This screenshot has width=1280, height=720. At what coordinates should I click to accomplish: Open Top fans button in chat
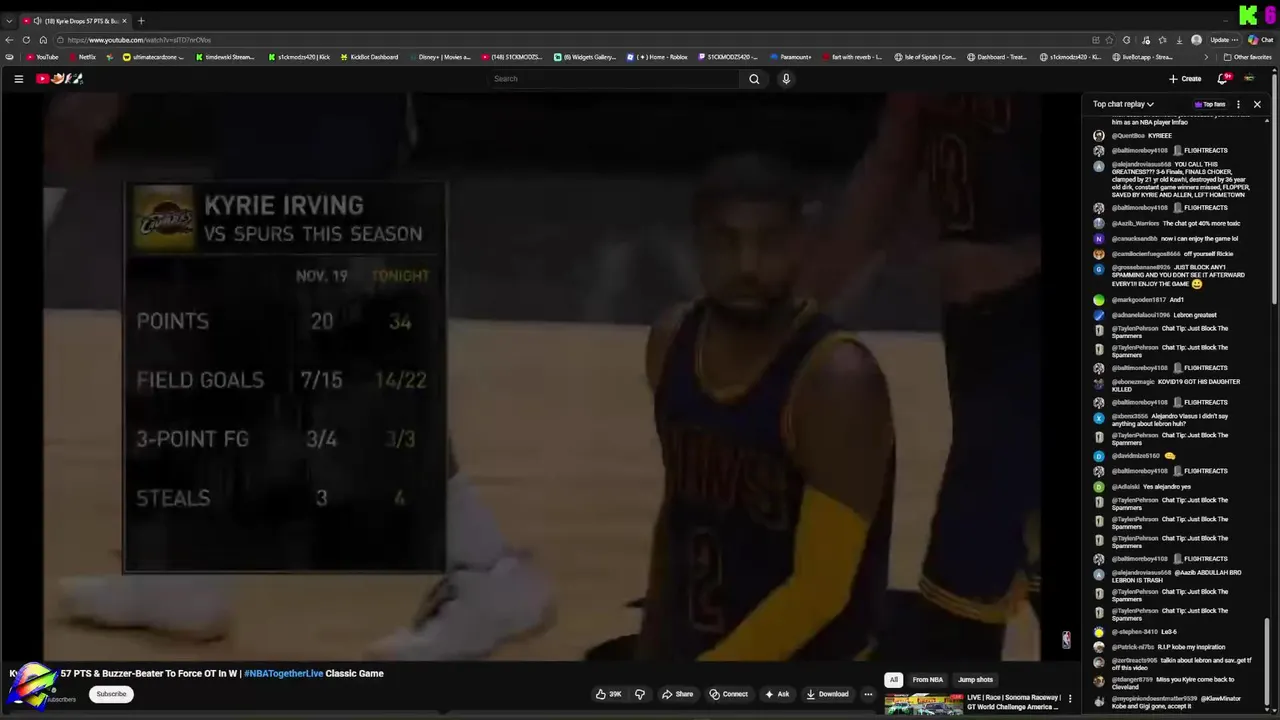pos(1210,104)
